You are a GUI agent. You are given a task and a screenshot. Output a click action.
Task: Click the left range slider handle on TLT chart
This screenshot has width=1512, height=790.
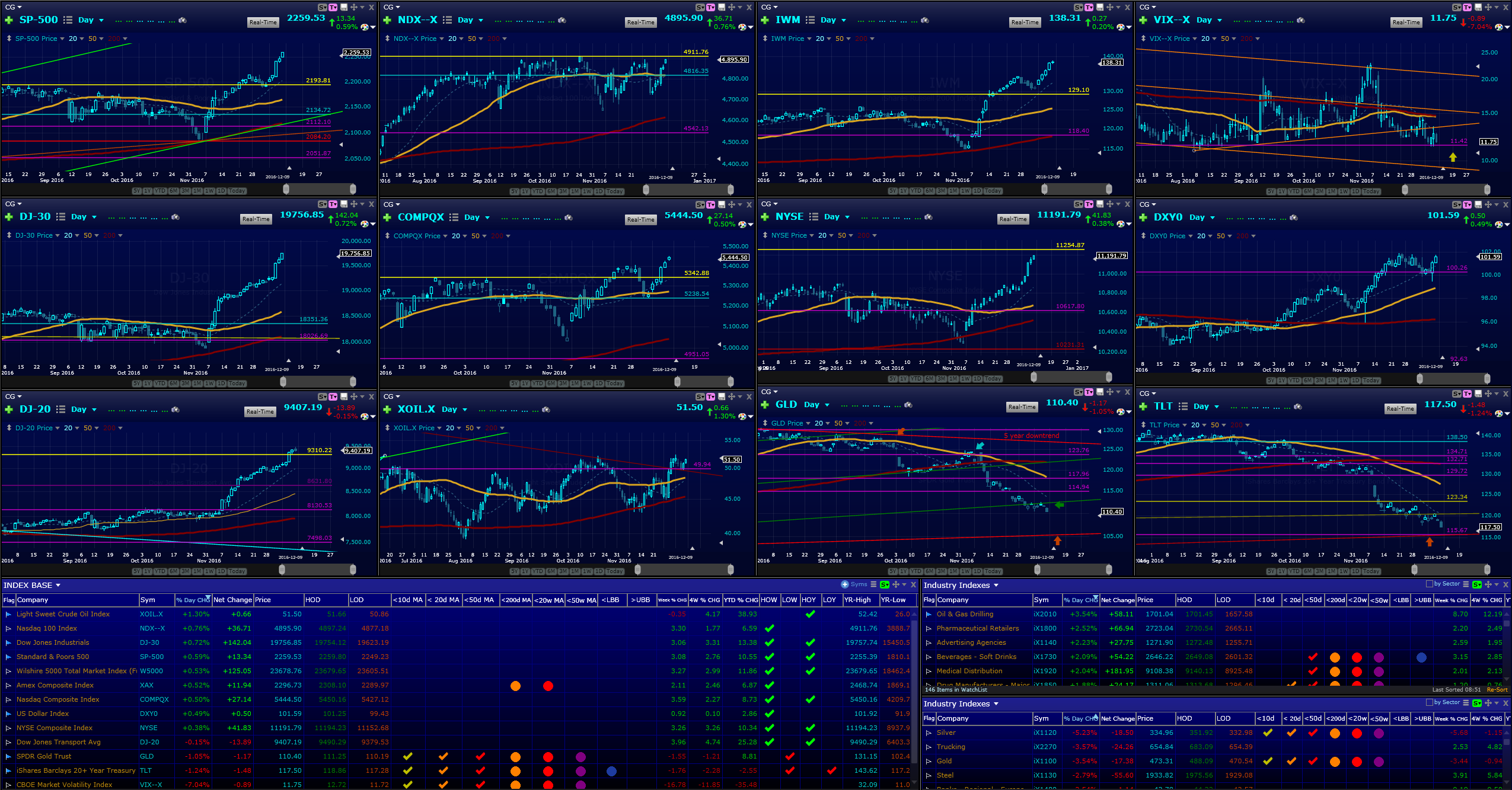click(x=1414, y=570)
